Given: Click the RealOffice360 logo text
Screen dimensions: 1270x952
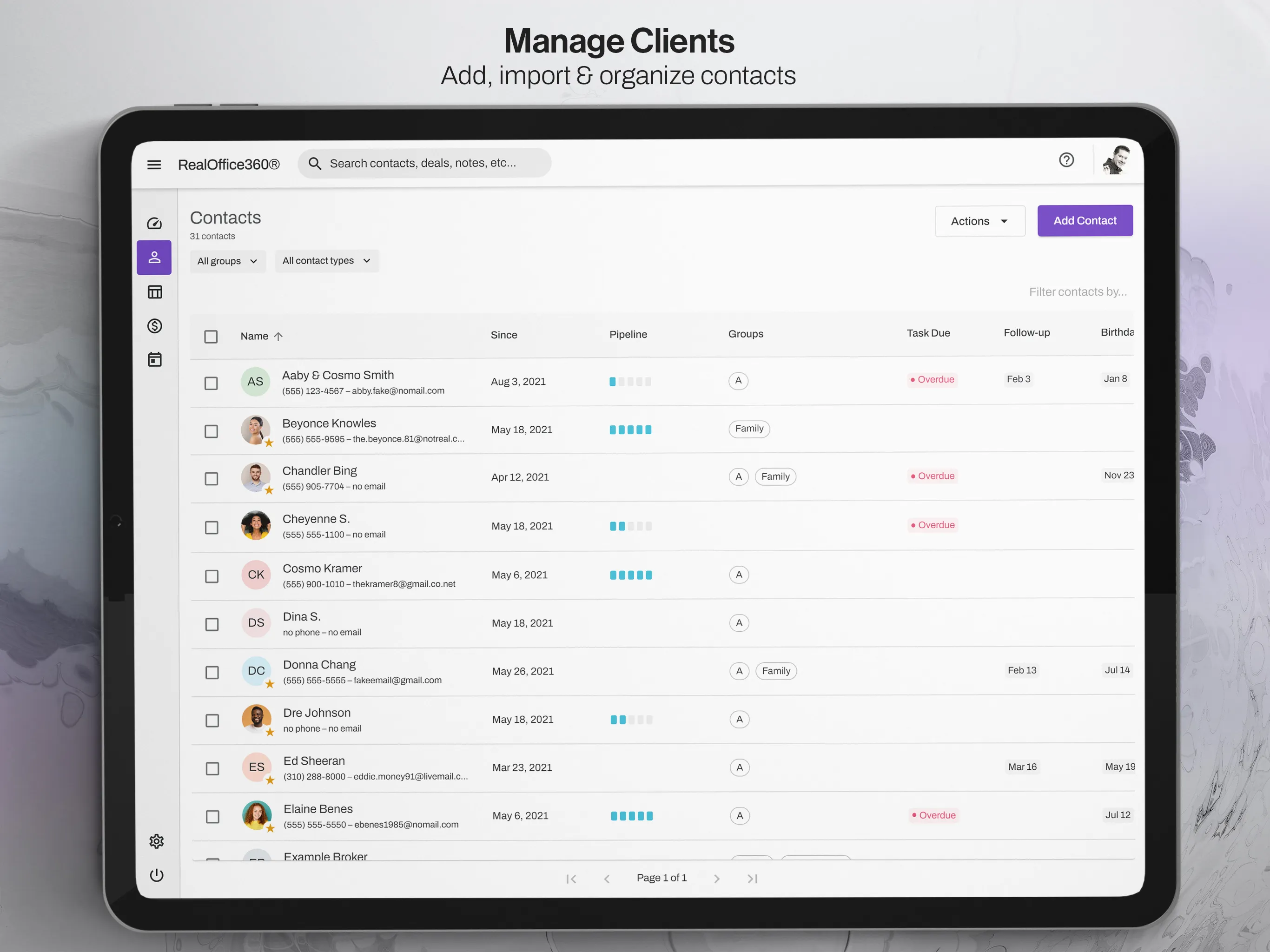Looking at the screenshot, I should (x=229, y=165).
